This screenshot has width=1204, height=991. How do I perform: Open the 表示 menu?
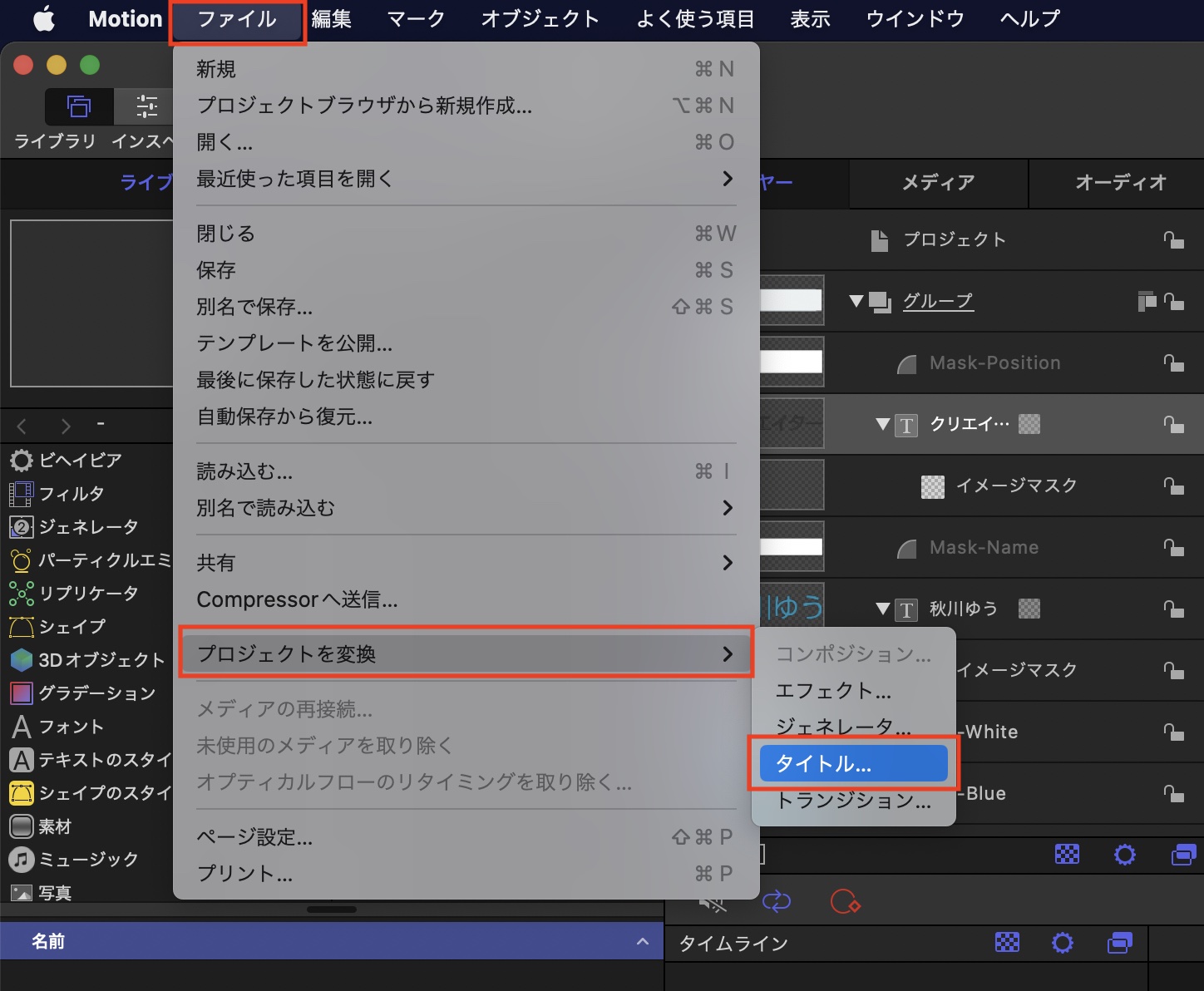[810, 18]
